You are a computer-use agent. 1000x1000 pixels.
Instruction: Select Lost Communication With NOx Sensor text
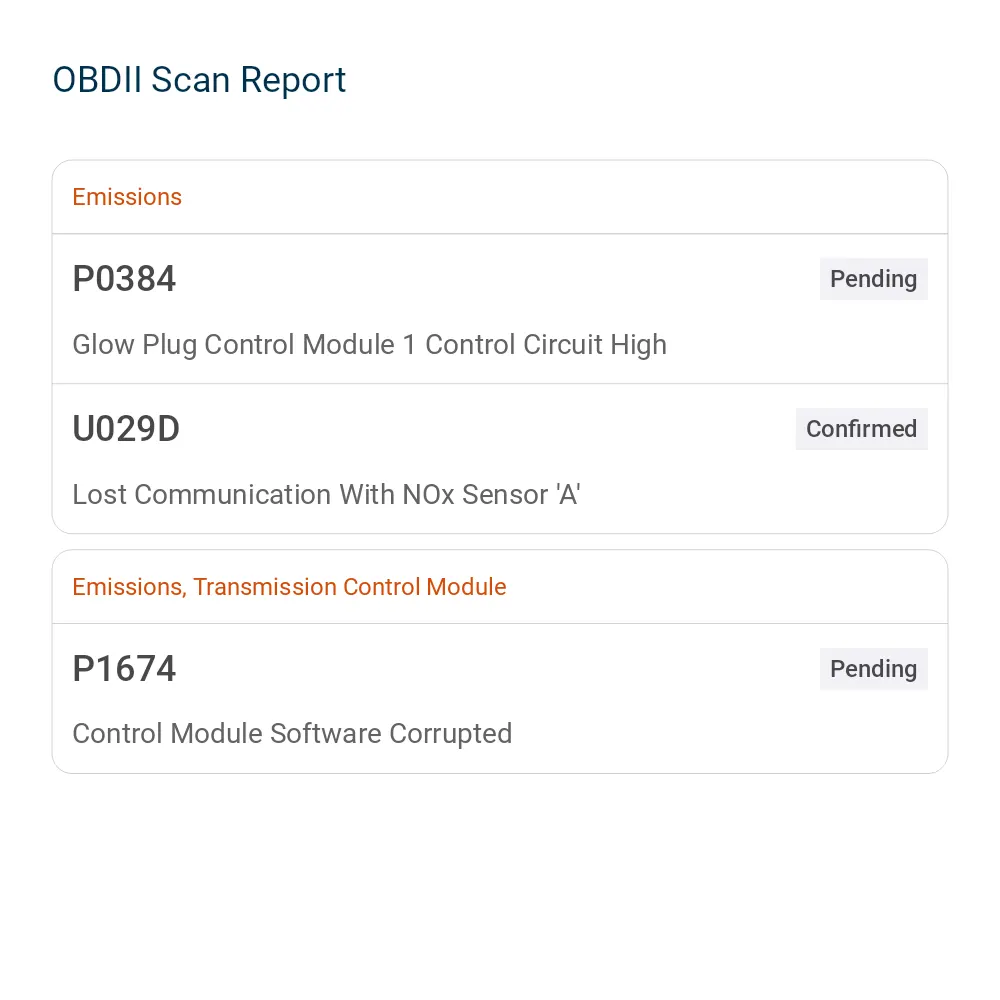tap(326, 495)
